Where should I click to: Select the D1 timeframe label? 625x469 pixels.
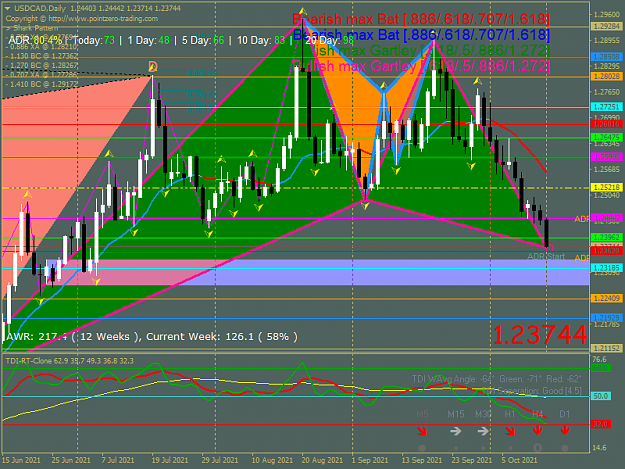(565, 414)
